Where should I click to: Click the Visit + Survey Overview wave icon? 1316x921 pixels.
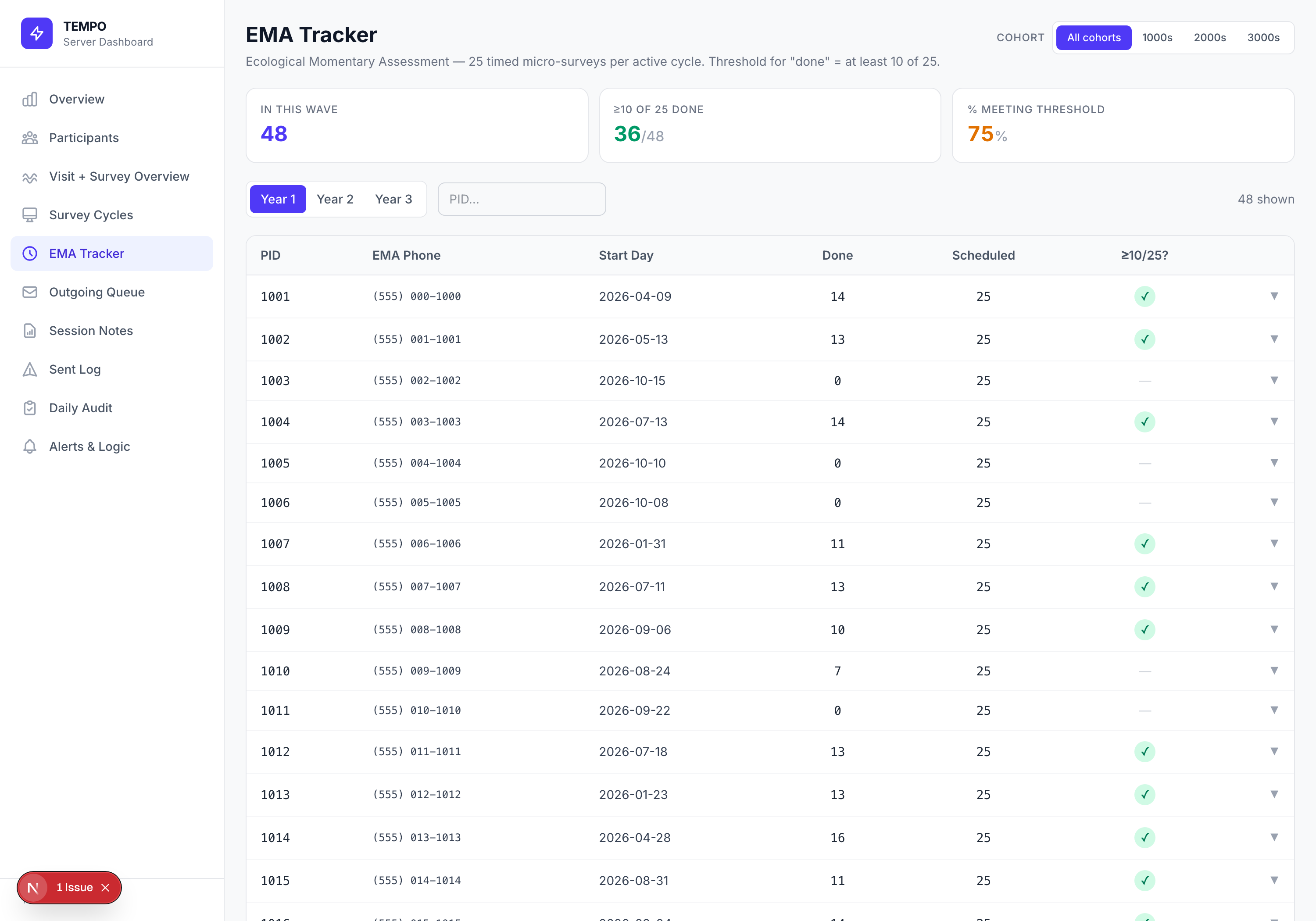pyautogui.click(x=30, y=176)
